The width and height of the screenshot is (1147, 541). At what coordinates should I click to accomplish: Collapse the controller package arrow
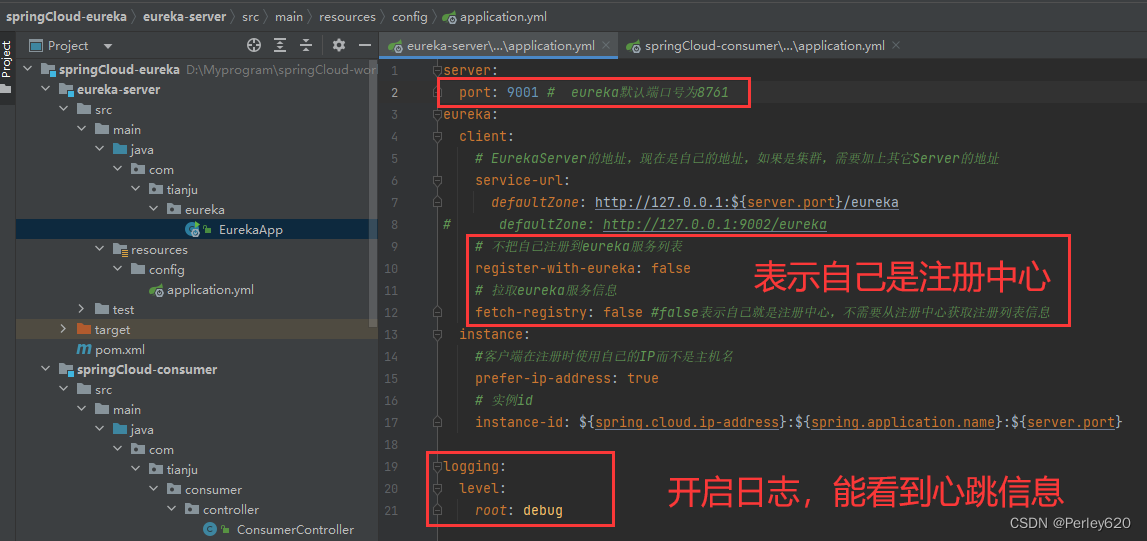click(x=171, y=510)
